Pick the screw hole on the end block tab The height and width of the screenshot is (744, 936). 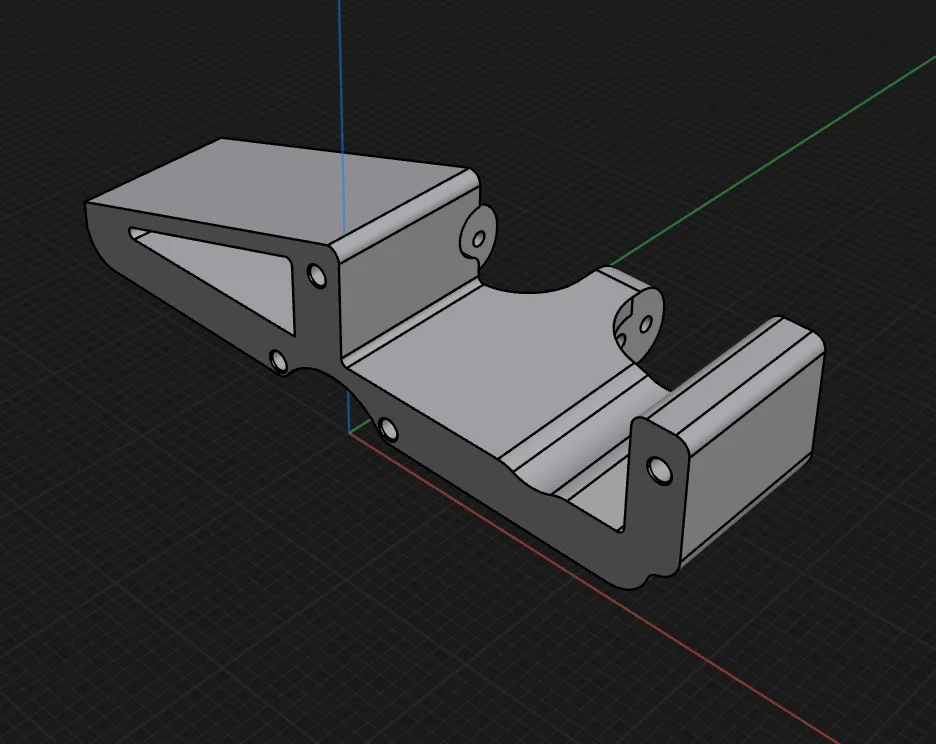coord(659,469)
